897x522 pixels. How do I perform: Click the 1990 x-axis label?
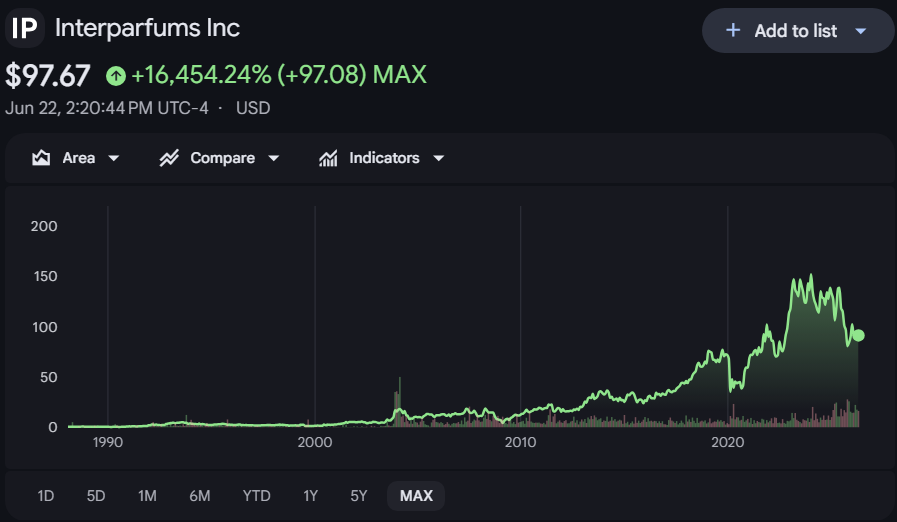click(x=108, y=442)
